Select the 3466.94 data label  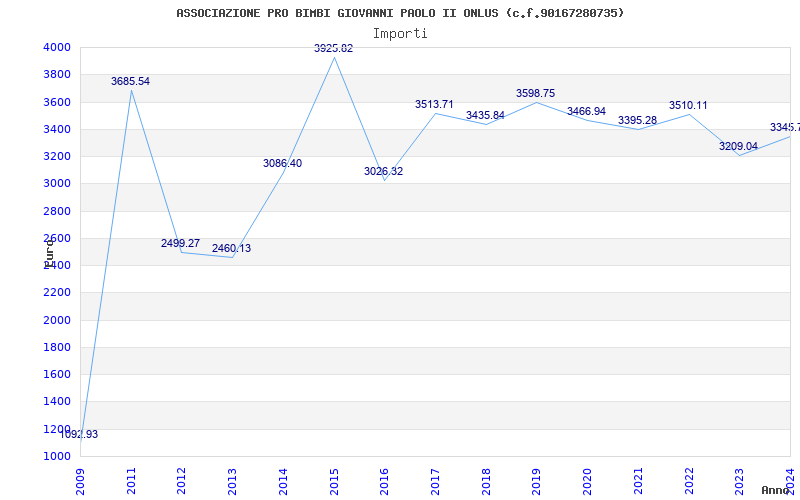[x=587, y=112]
